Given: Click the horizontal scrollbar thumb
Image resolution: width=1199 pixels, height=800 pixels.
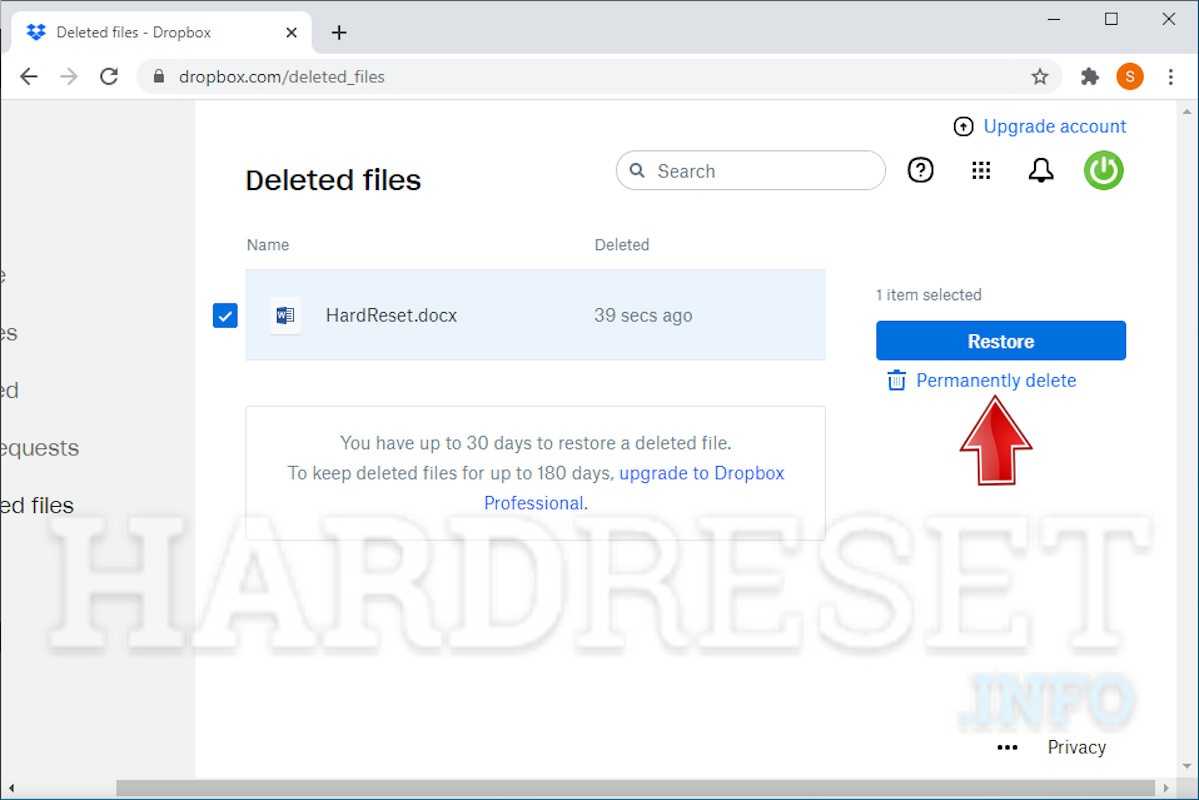Looking at the screenshot, I should [635, 788].
